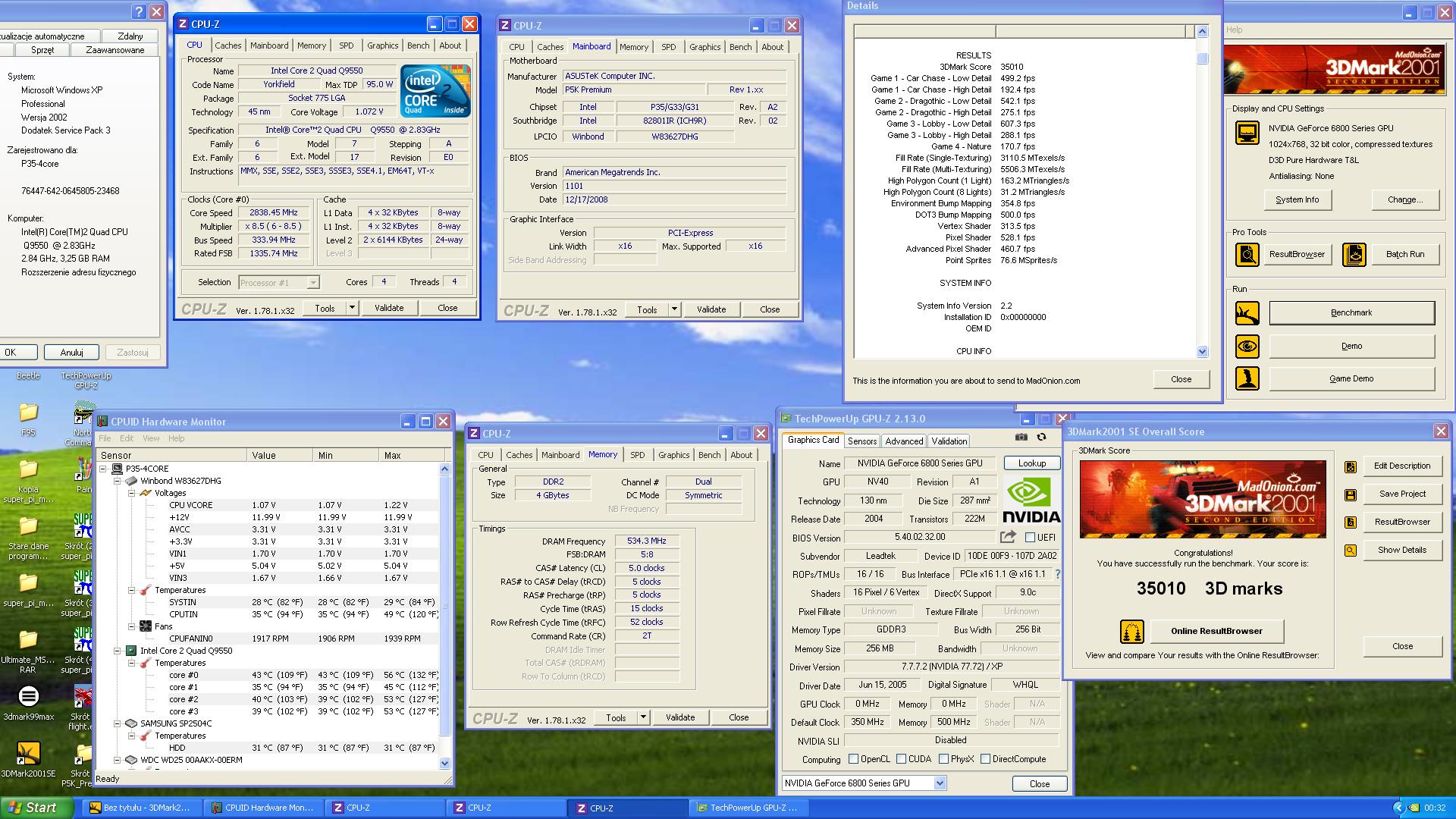
Task: Open GPU selector dropdown in GPU-Z
Action: (x=940, y=783)
